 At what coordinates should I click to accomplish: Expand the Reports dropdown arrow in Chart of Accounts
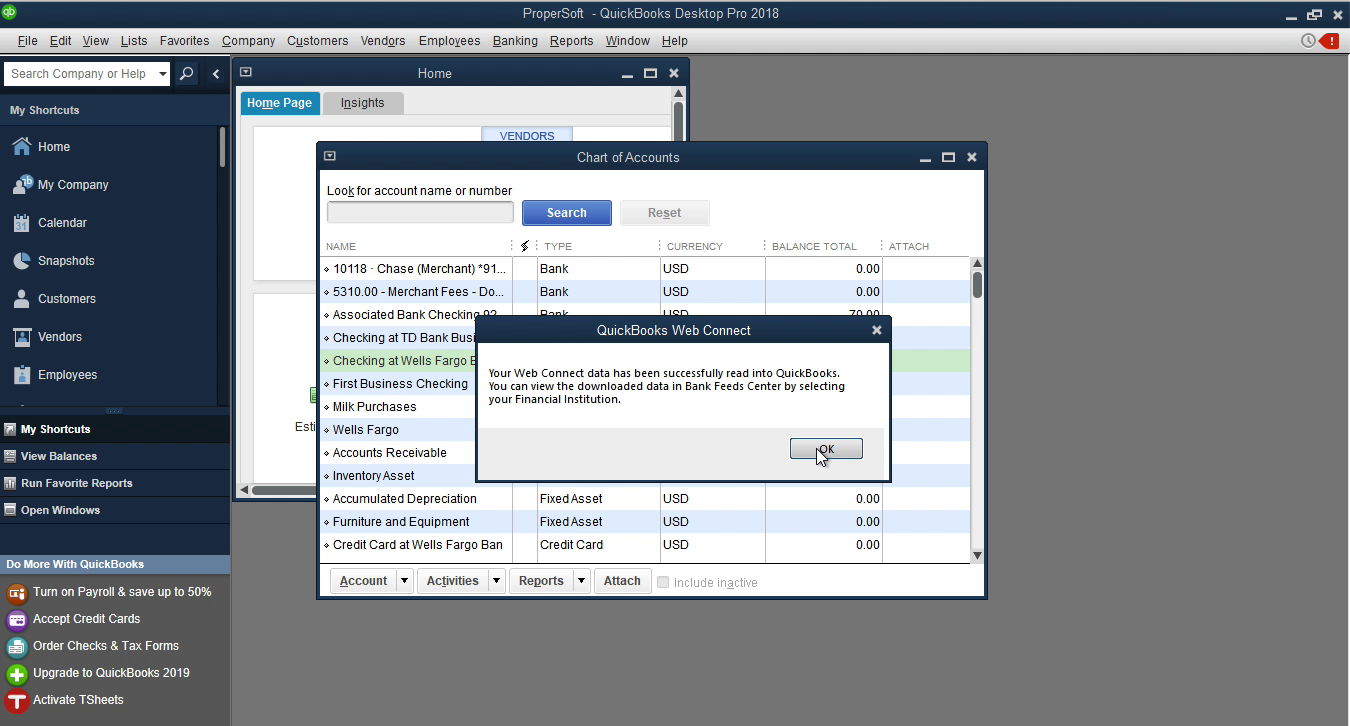[x=581, y=581]
